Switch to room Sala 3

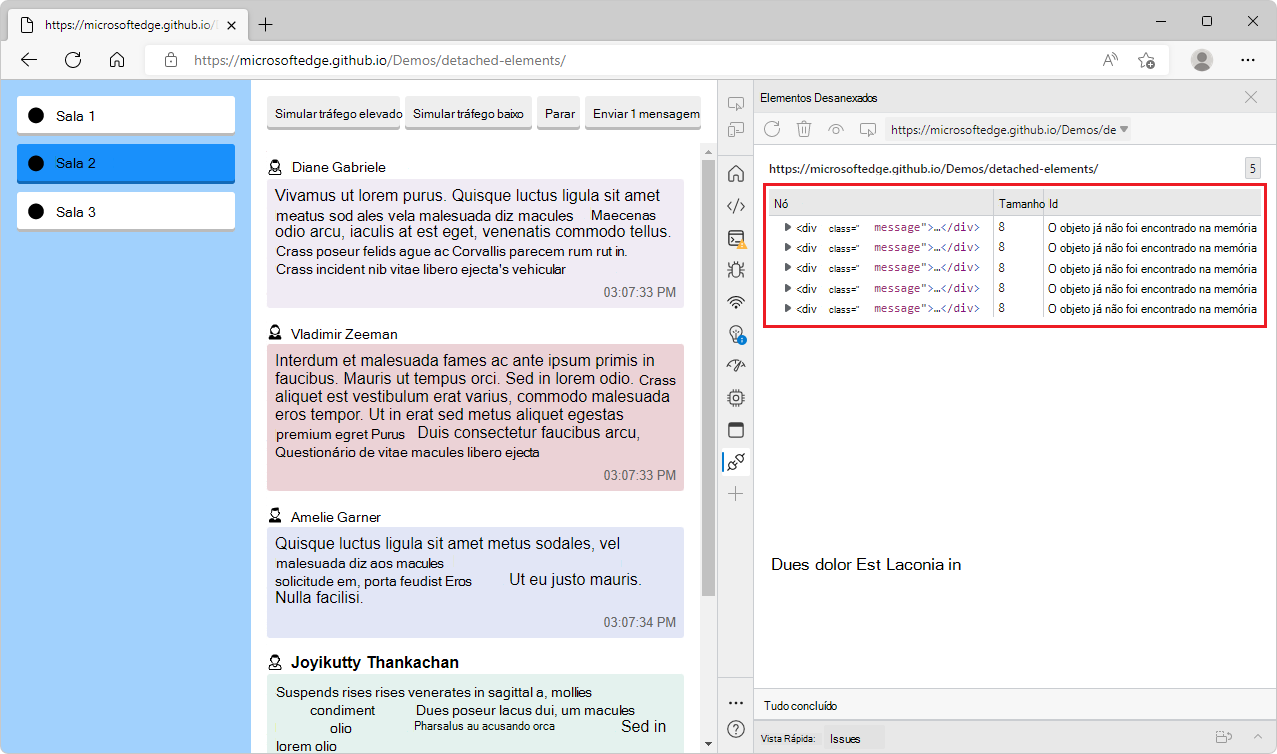click(x=126, y=211)
